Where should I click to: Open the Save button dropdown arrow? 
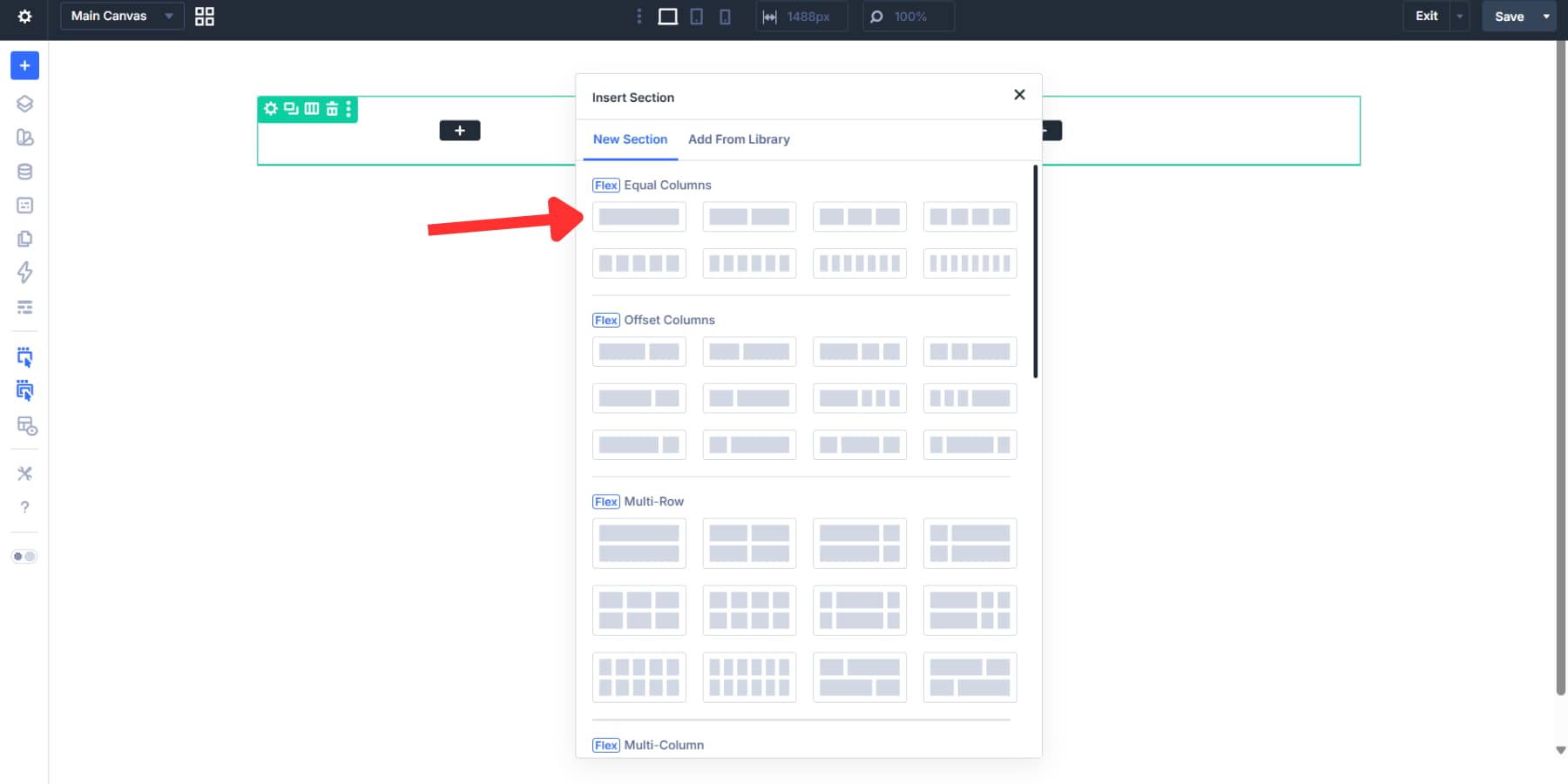[1545, 16]
